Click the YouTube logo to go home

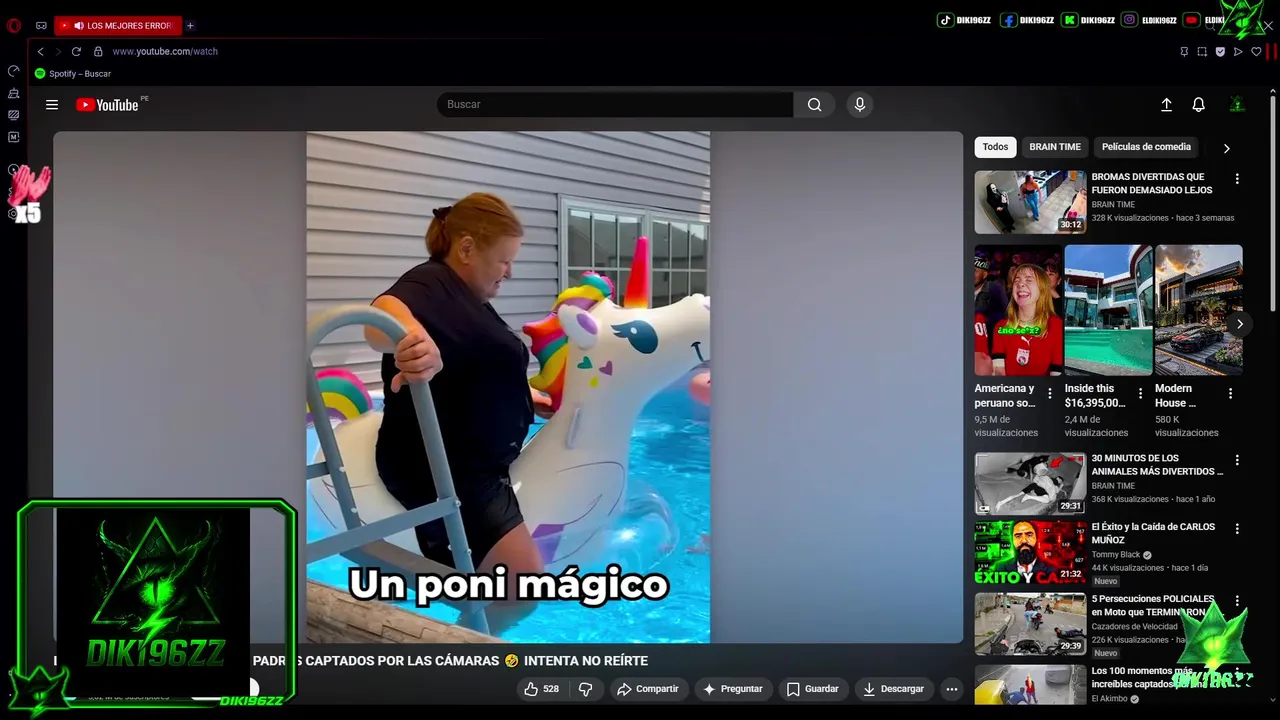tap(107, 105)
